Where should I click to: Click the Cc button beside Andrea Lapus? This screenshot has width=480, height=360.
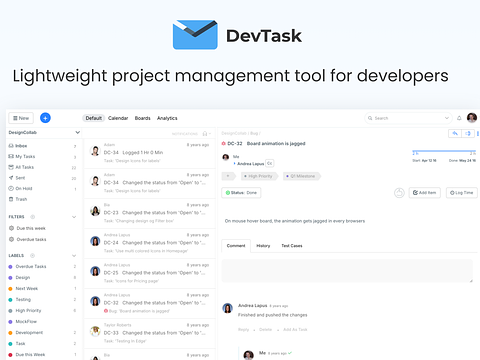270,163
